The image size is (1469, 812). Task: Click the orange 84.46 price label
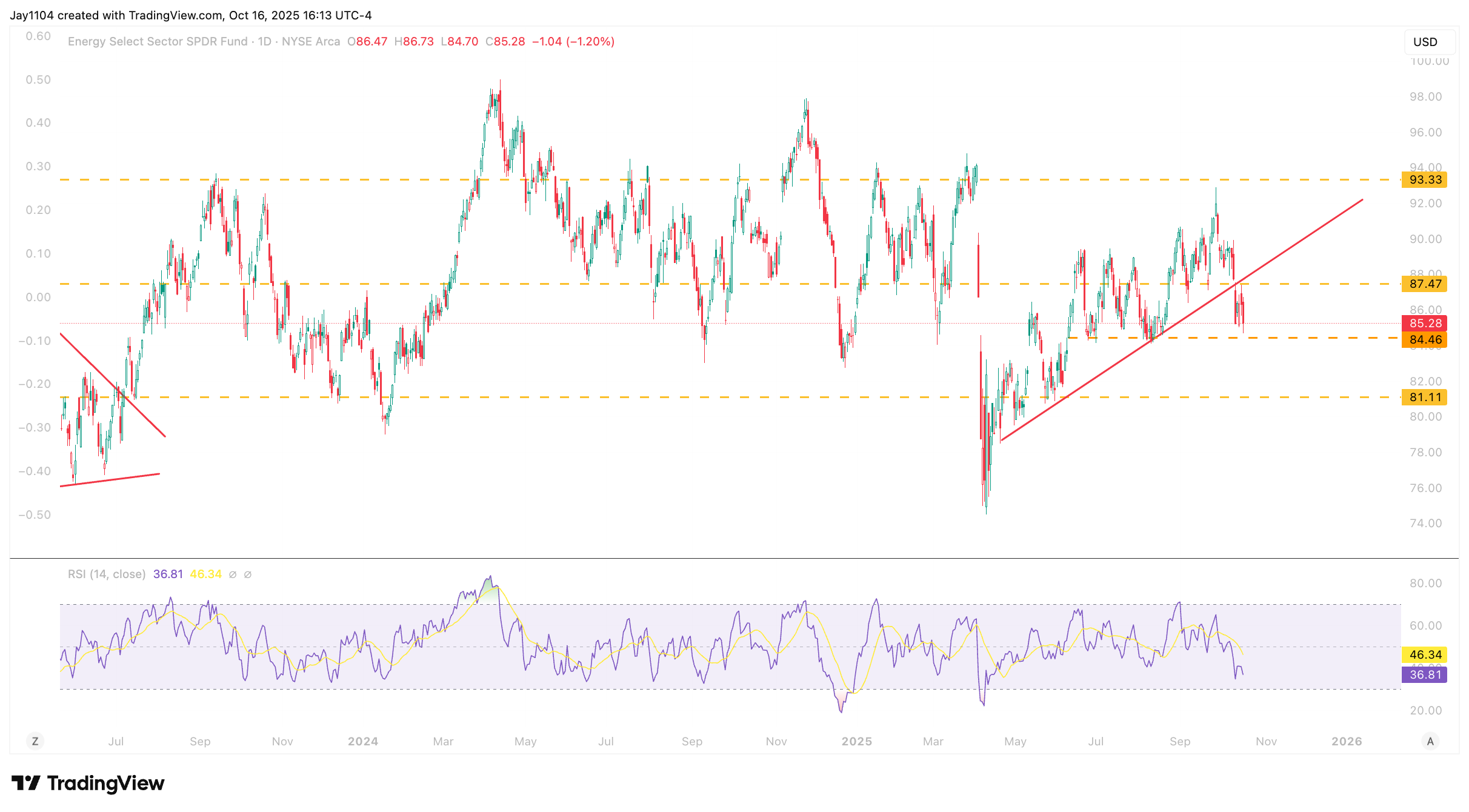pos(1425,340)
